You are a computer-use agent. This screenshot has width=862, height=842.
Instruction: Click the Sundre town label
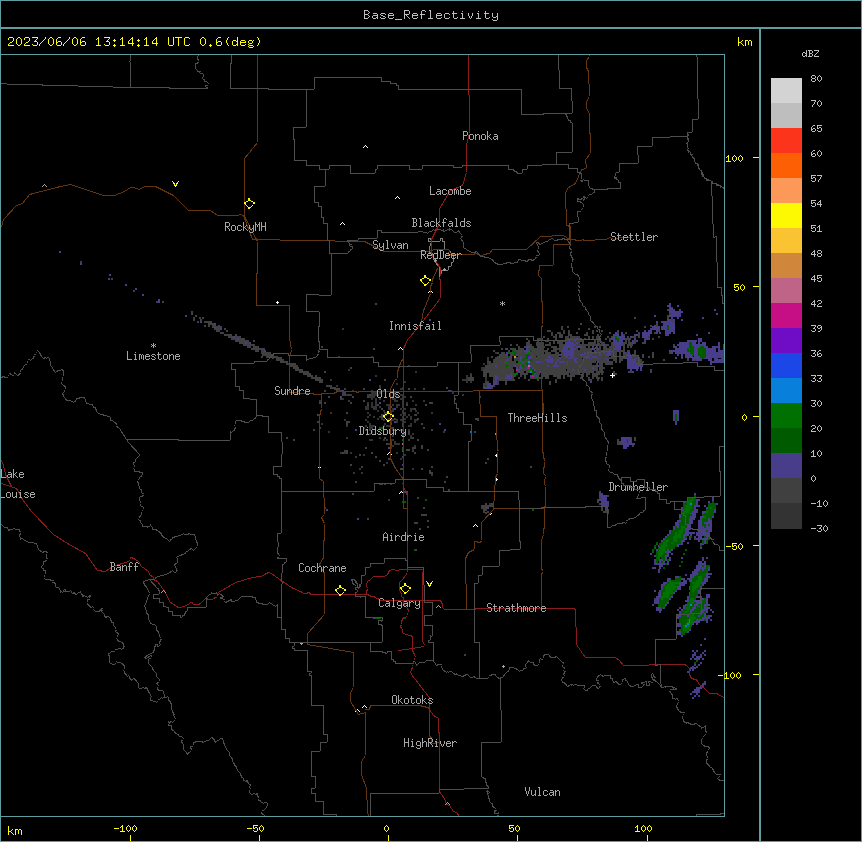[292, 391]
